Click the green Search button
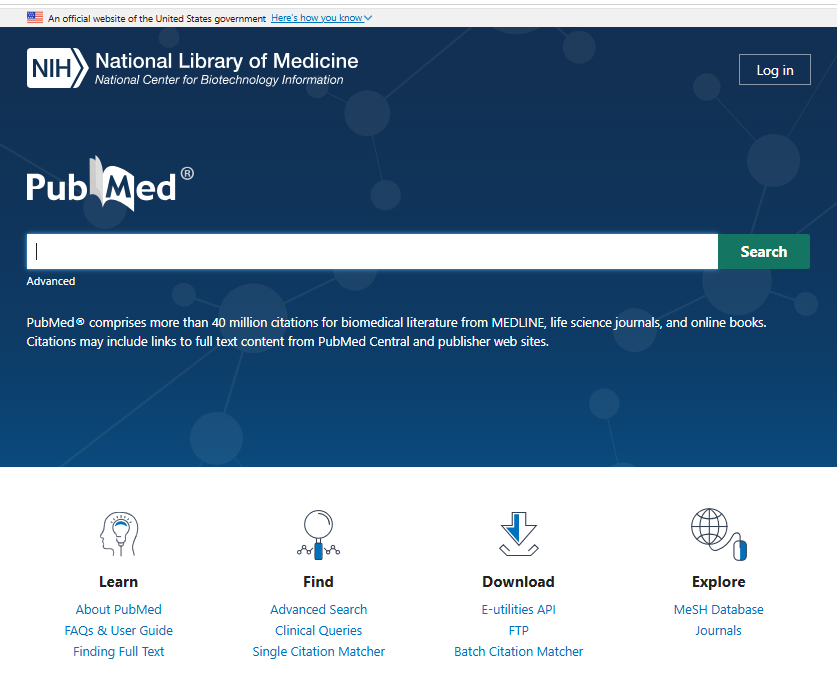 764,251
